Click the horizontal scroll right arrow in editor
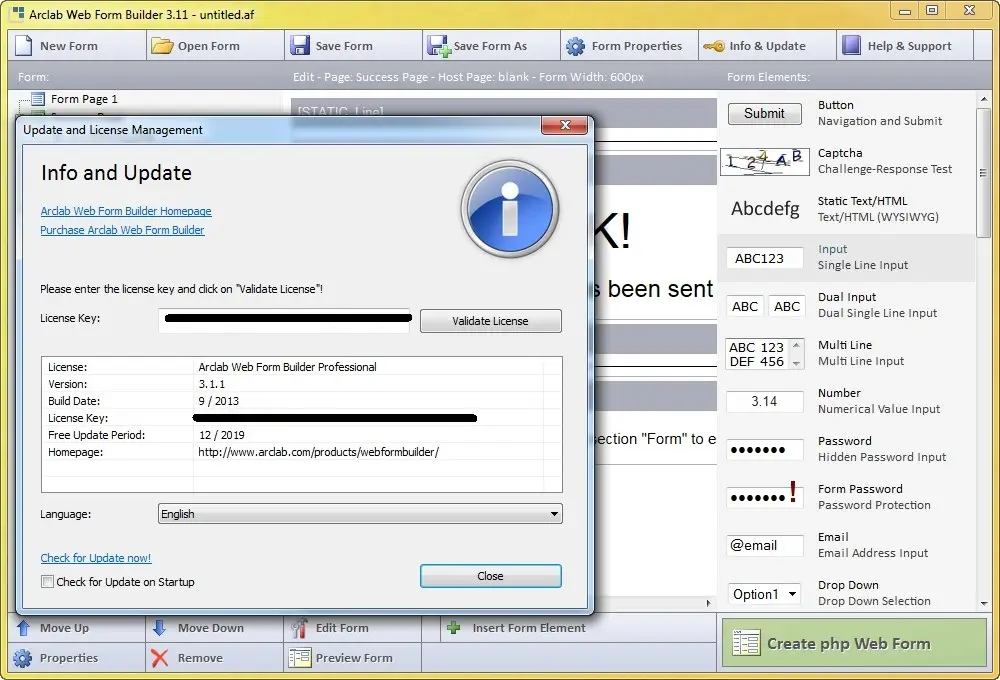 [x=708, y=603]
